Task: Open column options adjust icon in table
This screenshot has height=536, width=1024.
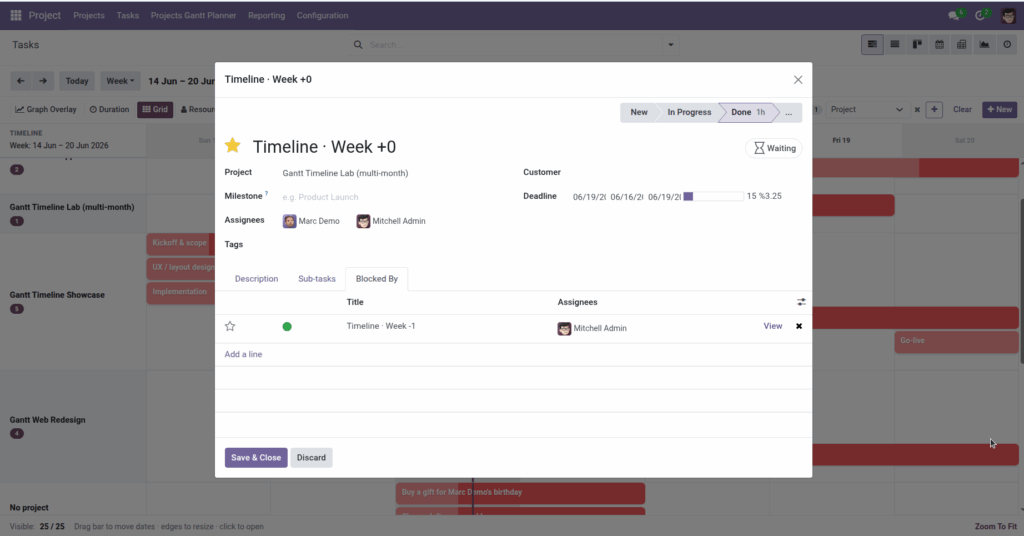Action: tap(801, 302)
